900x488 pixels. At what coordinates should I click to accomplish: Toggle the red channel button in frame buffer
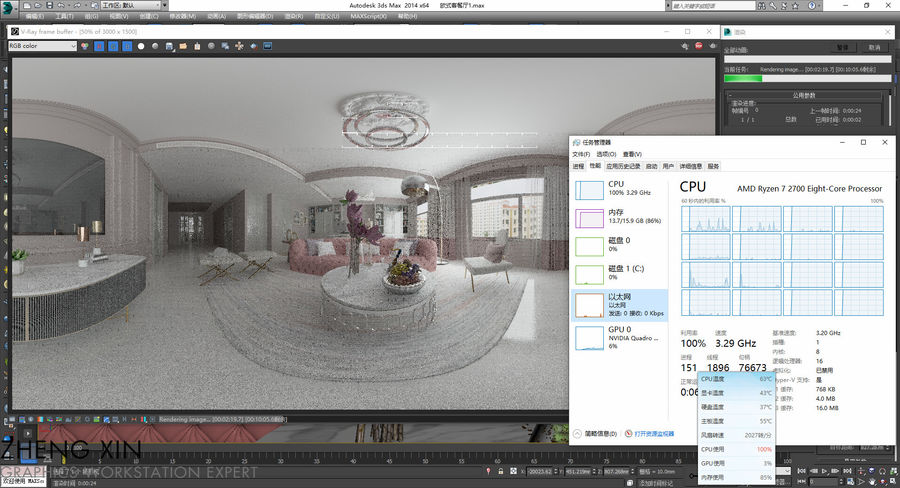[x=99, y=46]
